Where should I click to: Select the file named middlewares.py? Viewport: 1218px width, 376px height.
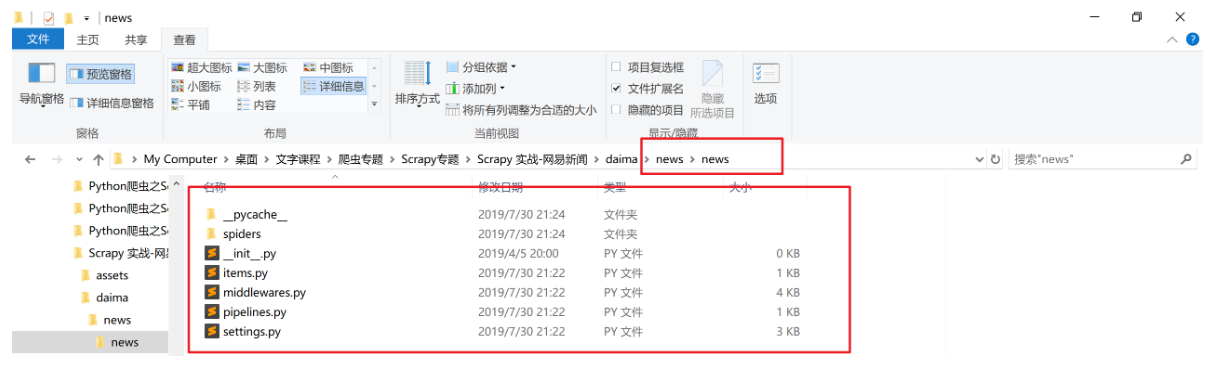coord(264,292)
